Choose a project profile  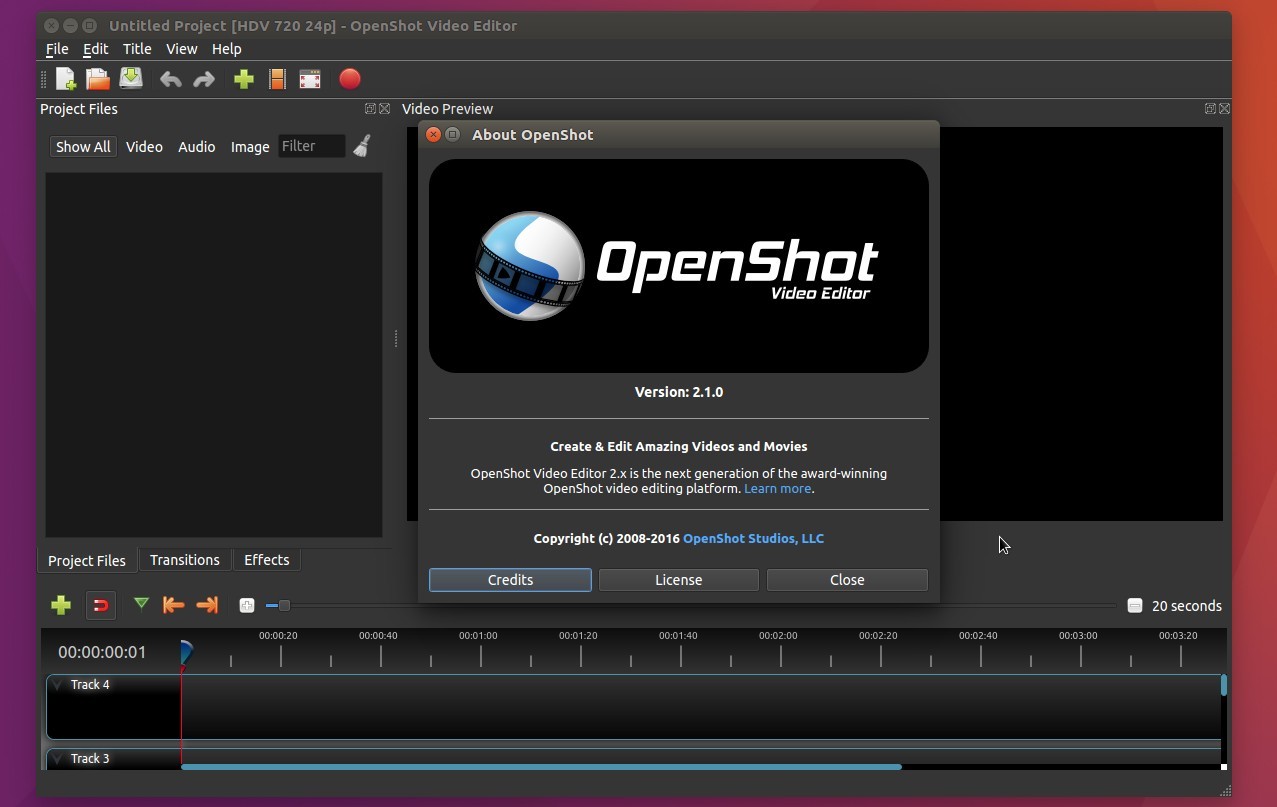[x=277, y=79]
